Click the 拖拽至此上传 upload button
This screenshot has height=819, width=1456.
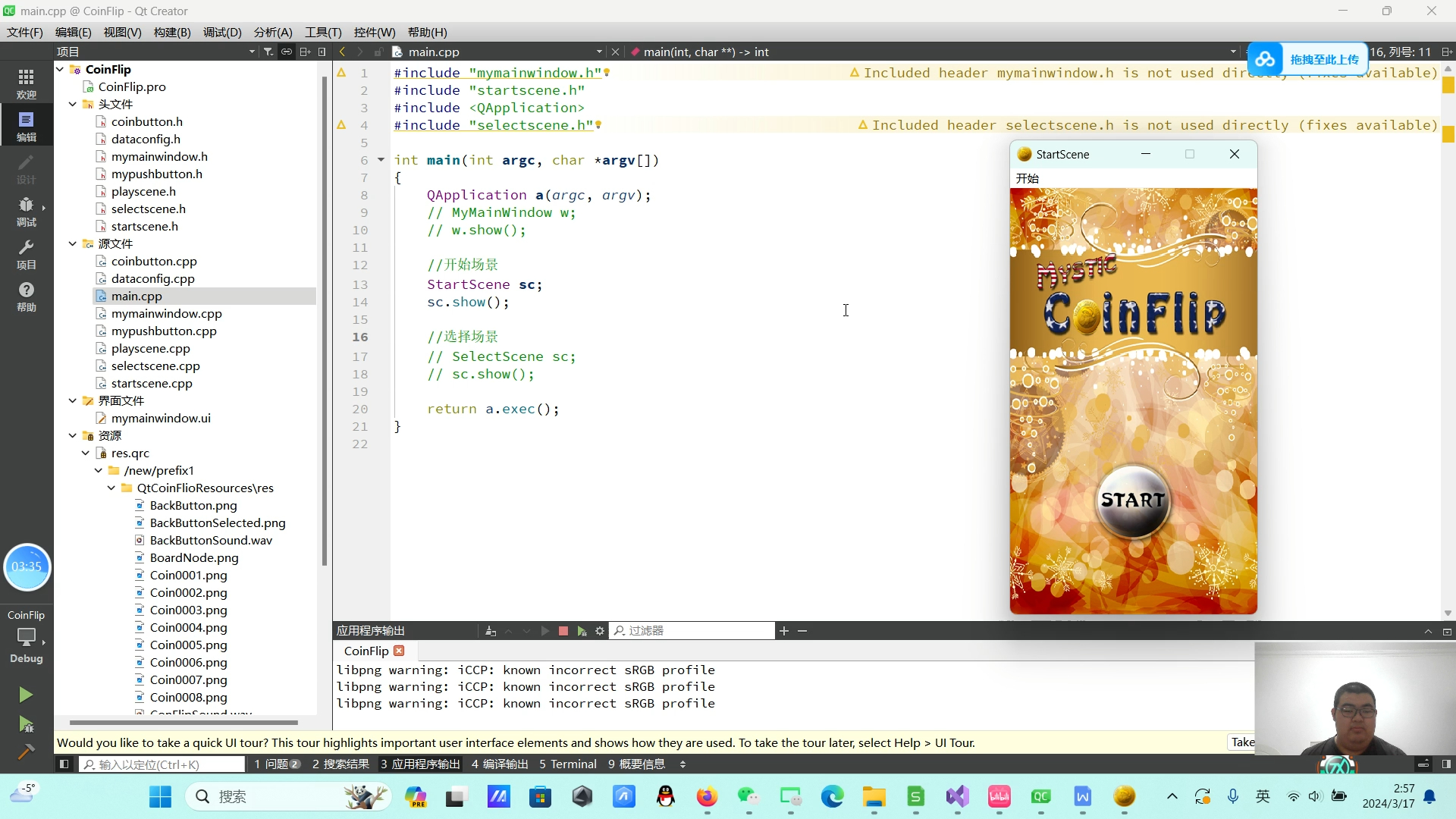tap(1307, 59)
